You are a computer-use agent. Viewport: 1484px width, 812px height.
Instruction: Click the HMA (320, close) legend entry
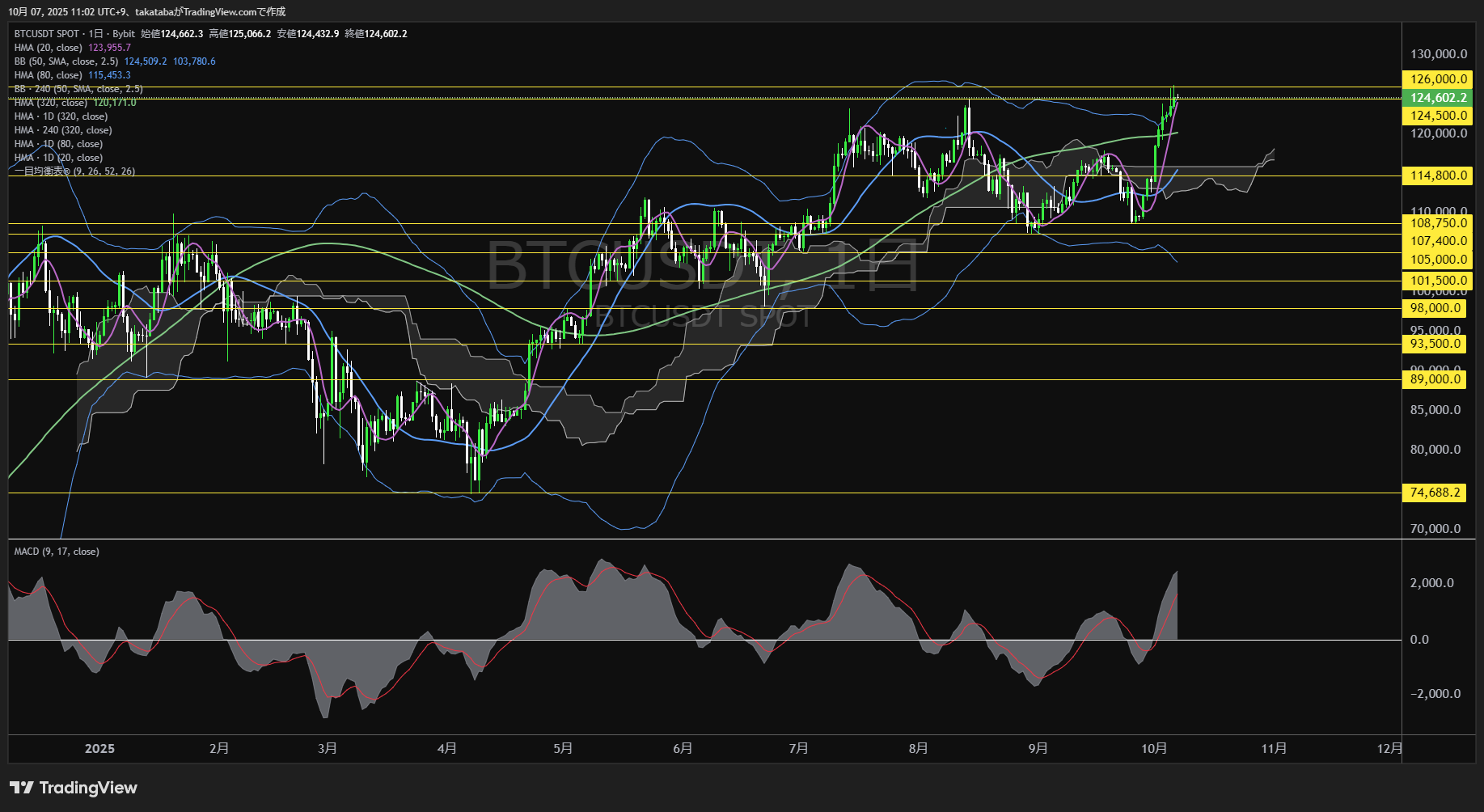tap(50, 103)
